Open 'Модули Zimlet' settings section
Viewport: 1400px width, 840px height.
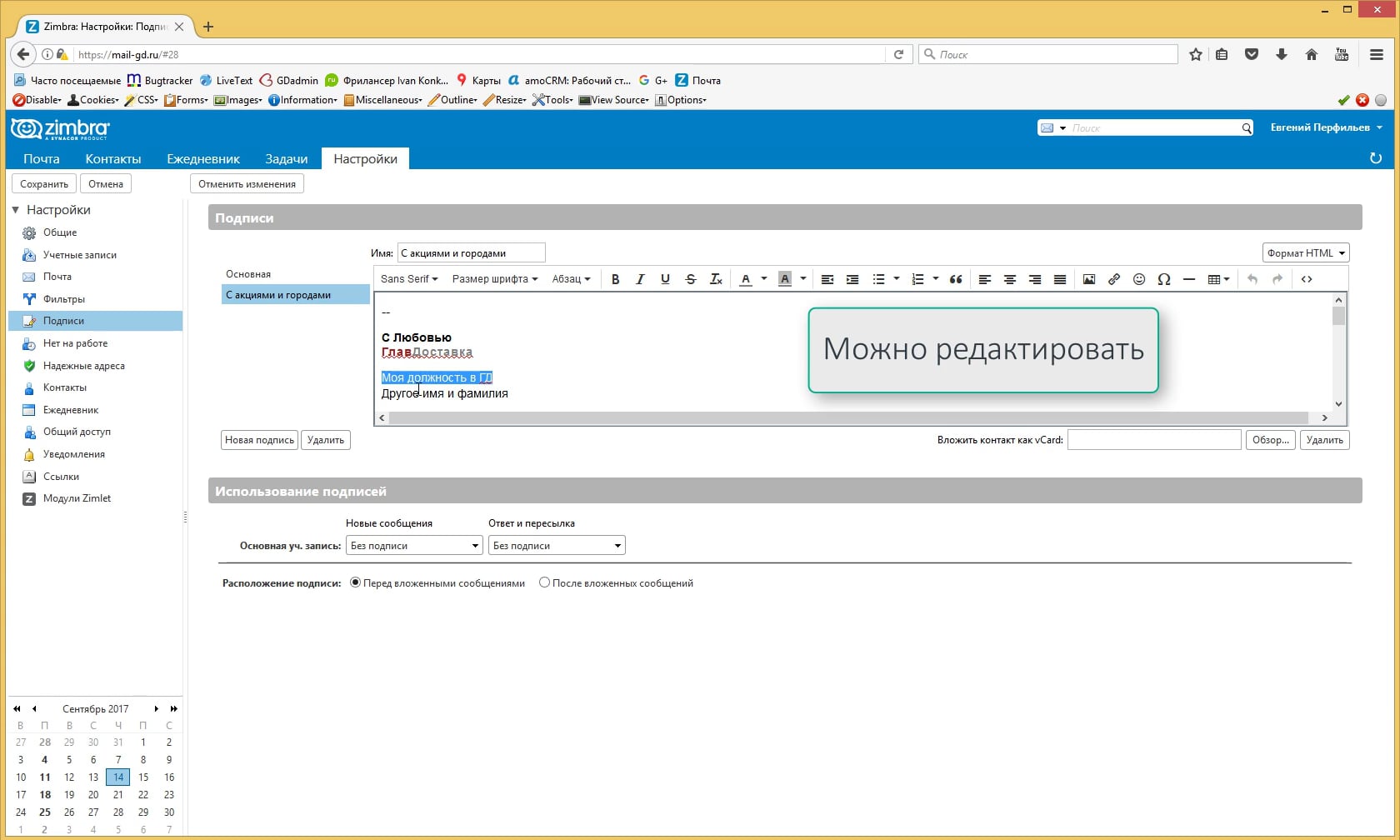pyautogui.click(x=77, y=498)
